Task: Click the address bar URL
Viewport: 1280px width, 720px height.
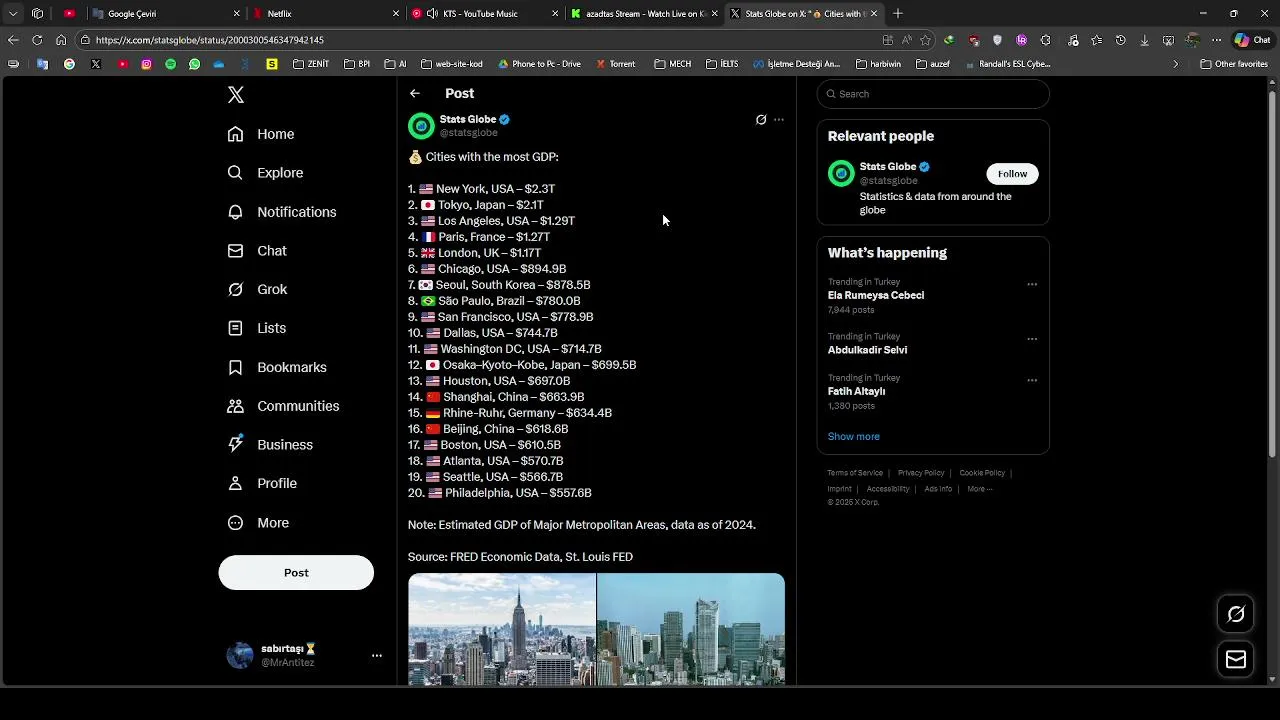Action: click(210, 40)
